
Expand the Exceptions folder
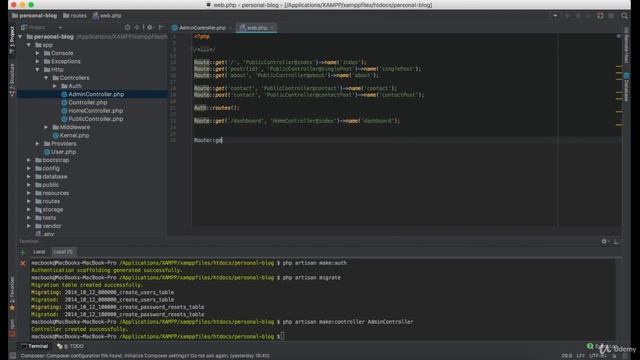pyautogui.click(x=37, y=61)
